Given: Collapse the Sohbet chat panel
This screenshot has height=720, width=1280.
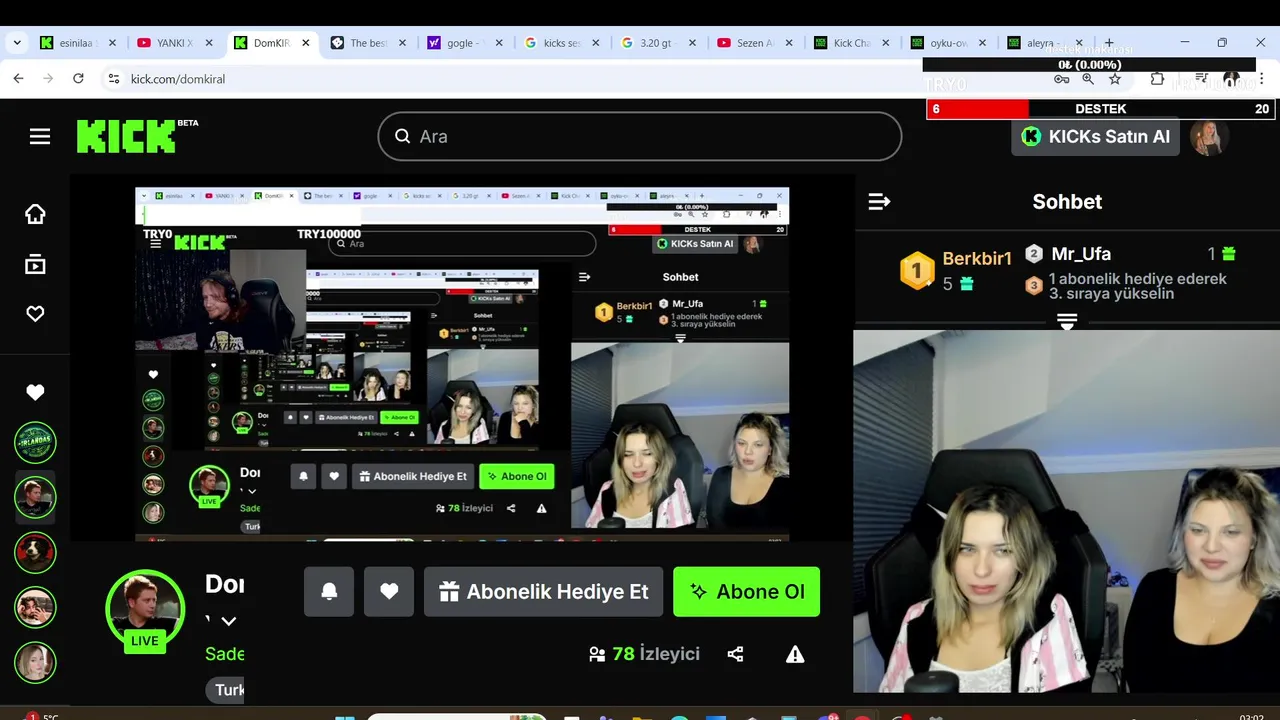Looking at the screenshot, I should click(879, 202).
